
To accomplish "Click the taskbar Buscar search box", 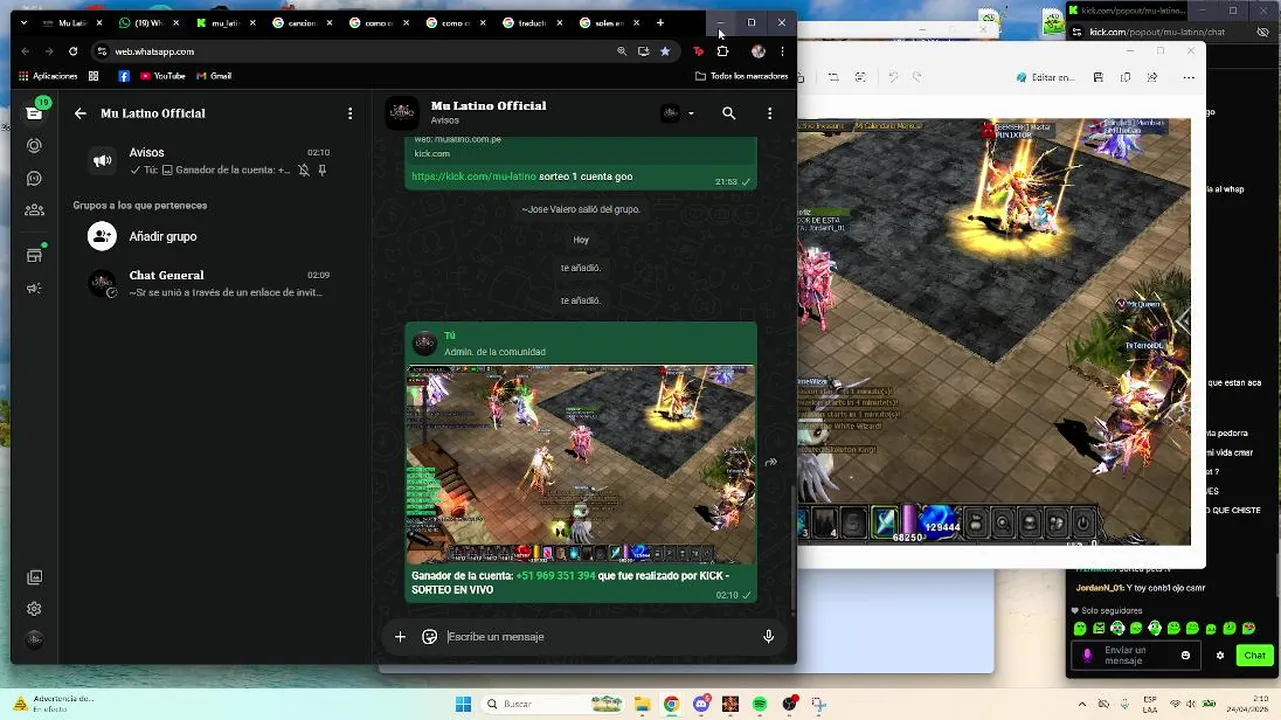I will (x=553, y=704).
